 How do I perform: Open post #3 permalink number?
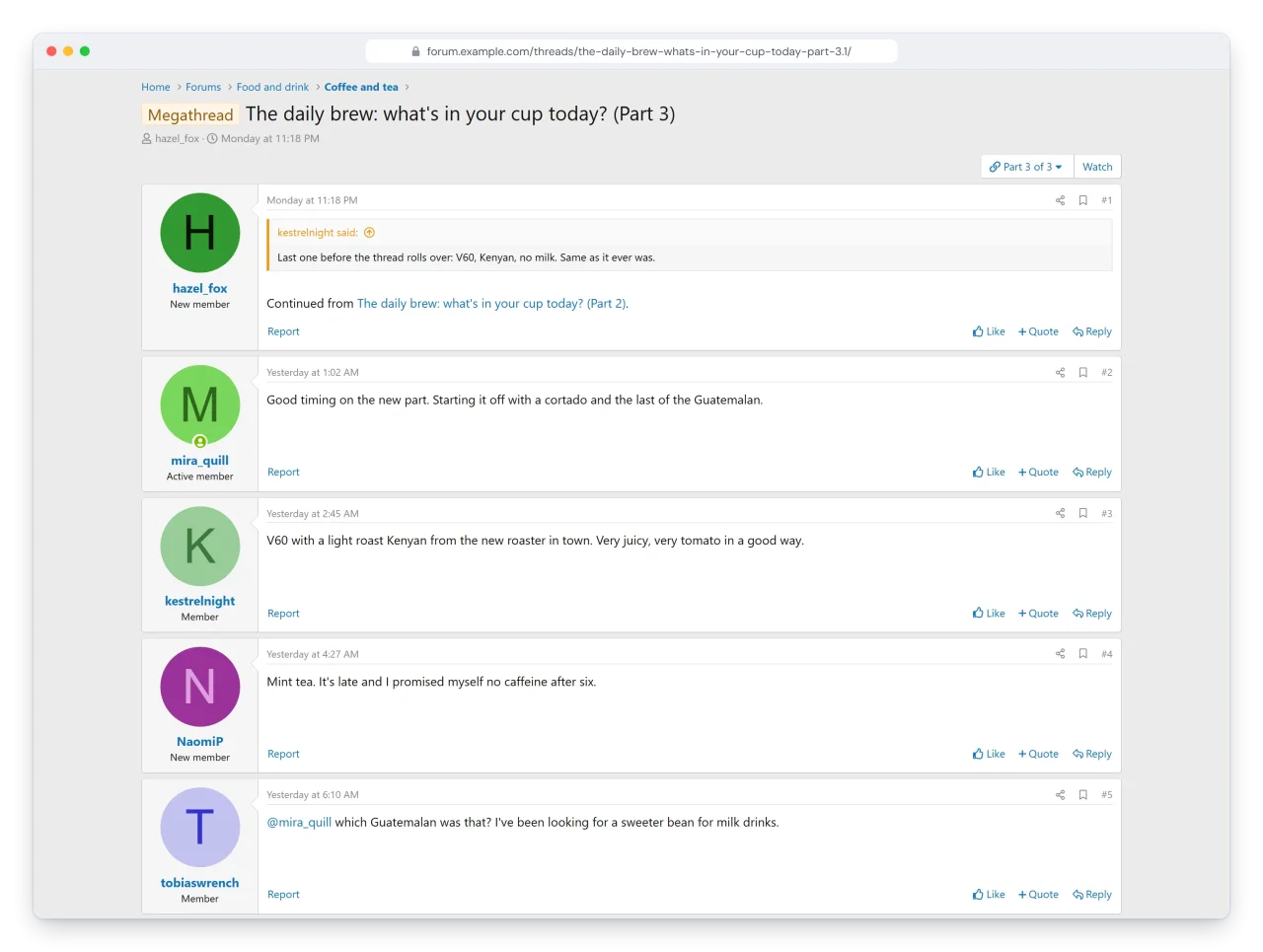tap(1107, 514)
